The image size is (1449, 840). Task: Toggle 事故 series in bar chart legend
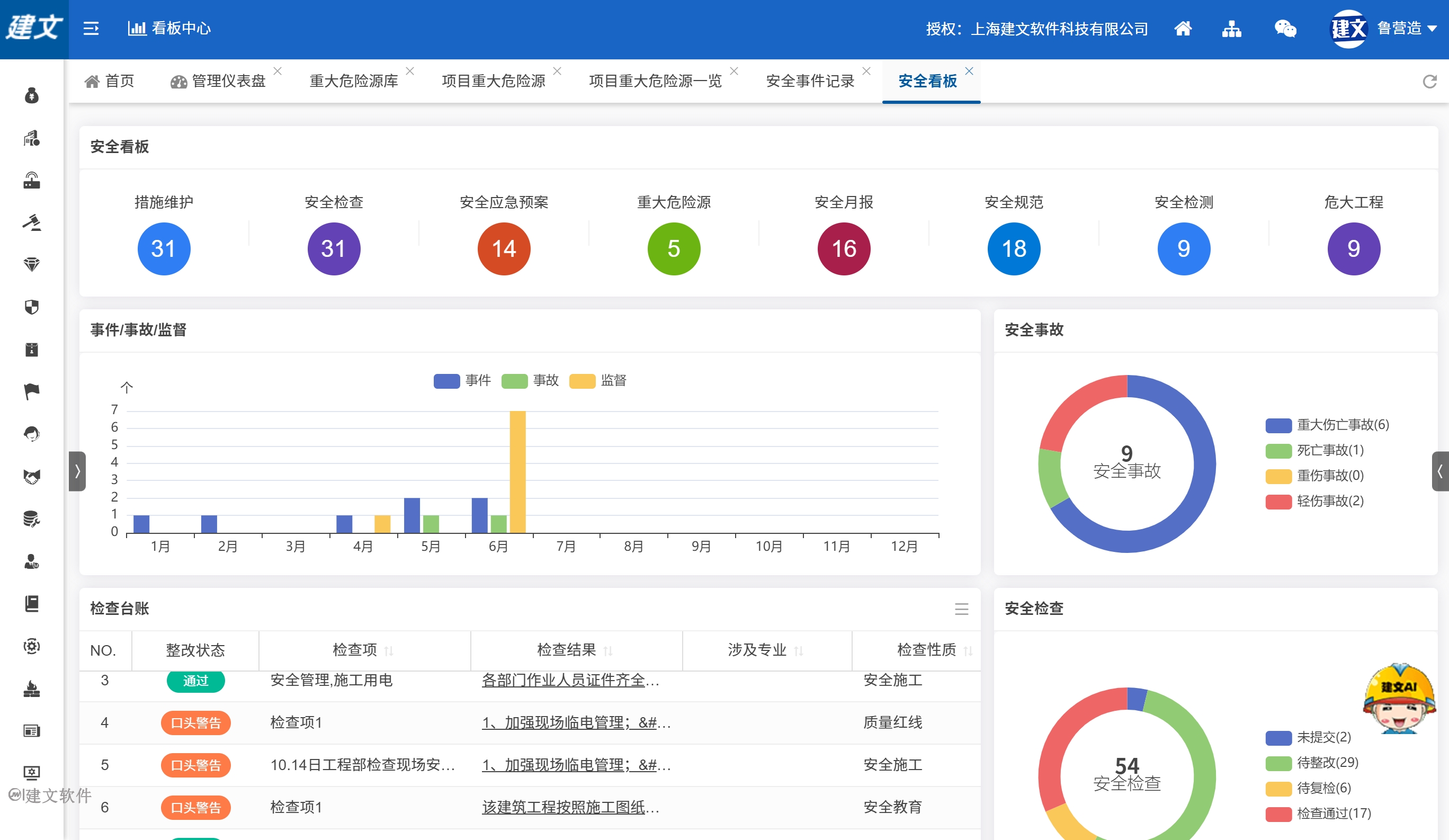pyautogui.click(x=530, y=381)
